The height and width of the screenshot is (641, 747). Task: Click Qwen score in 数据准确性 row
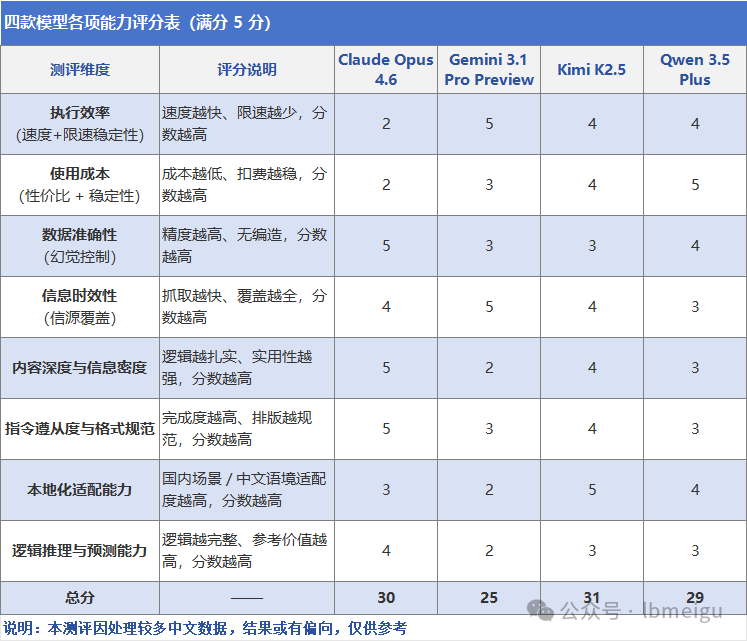(695, 246)
